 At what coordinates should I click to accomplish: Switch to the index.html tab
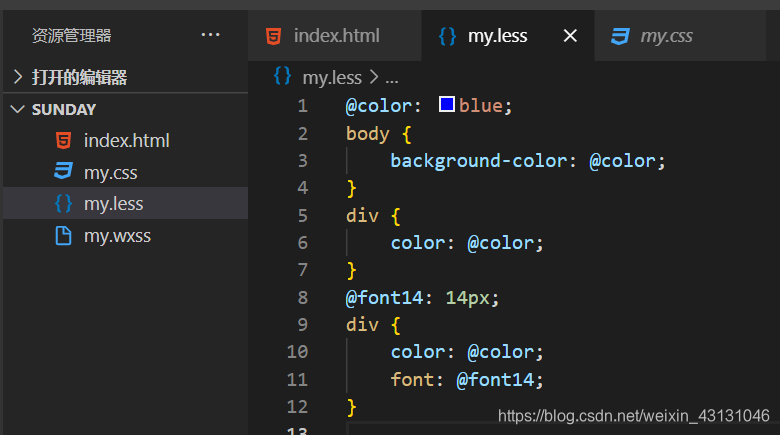click(335, 36)
